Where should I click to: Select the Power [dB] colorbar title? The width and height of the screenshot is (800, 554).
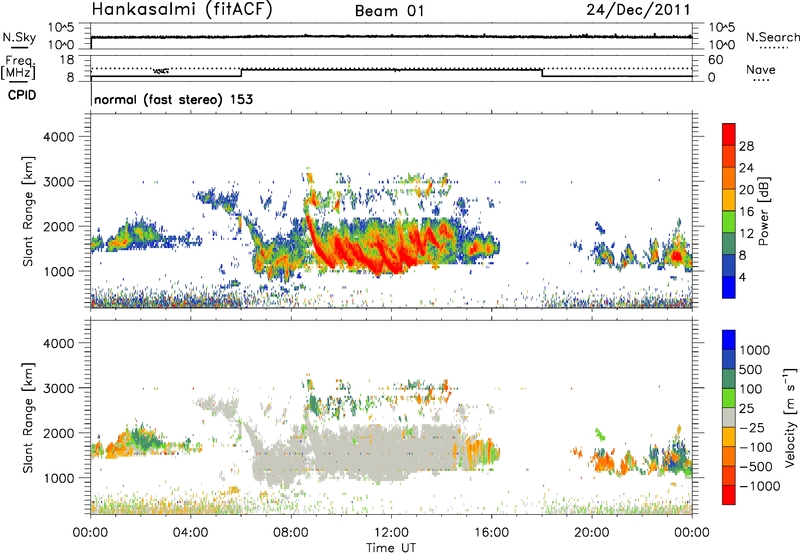click(x=763, y=211)
